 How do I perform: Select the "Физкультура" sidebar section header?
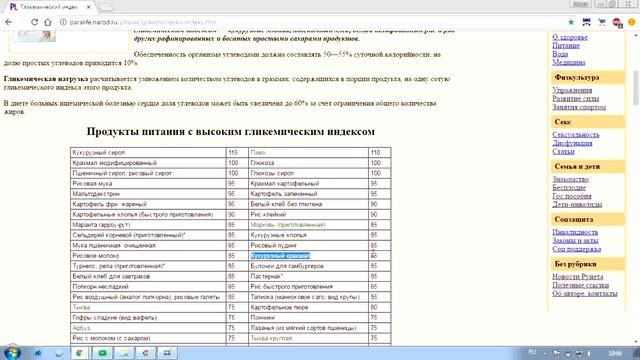587,77
